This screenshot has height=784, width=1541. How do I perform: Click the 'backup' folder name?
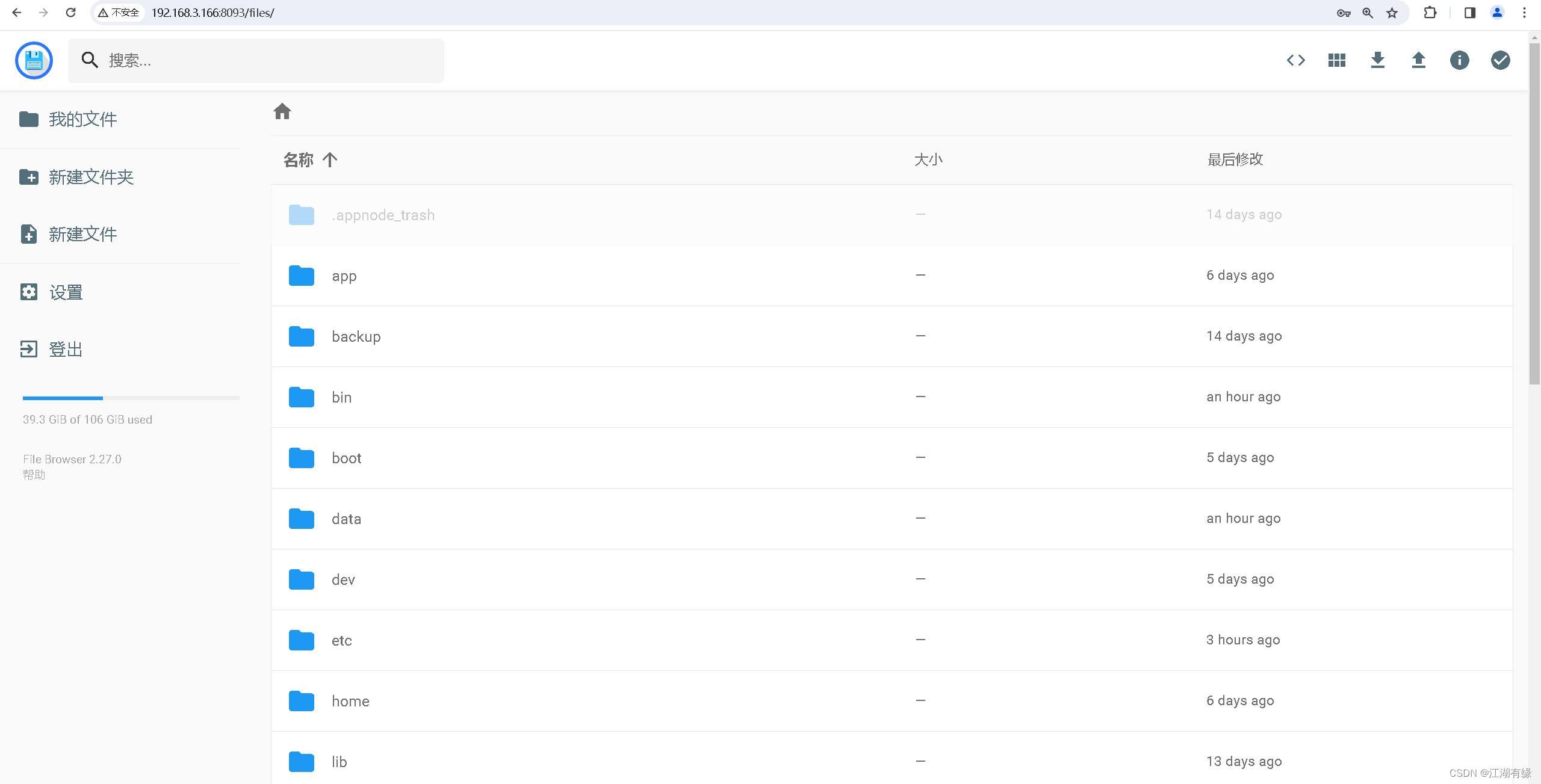coord(356,336)
